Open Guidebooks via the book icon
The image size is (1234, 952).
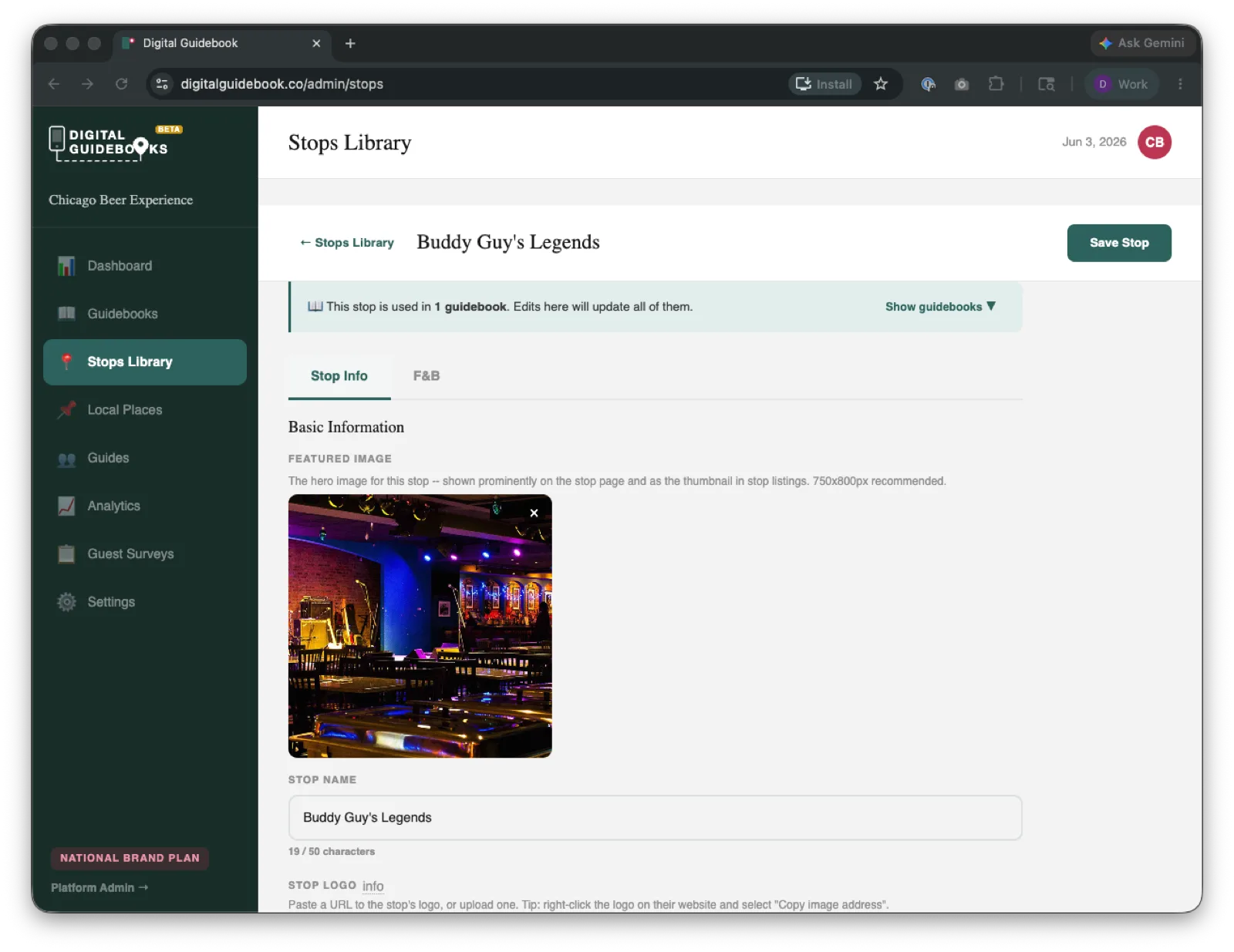[66, 314]
